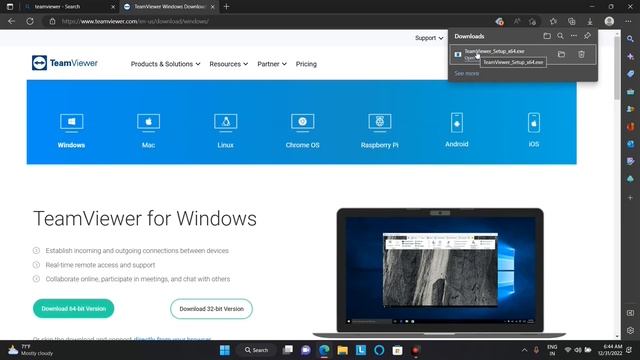Click the browser back arrow
Viewport: 640px width, 360px height.
tap(11, 21)
